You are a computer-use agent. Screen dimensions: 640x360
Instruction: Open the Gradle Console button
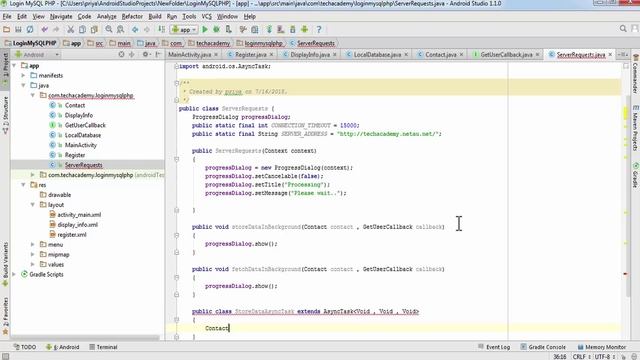click(x=543, y=347)
